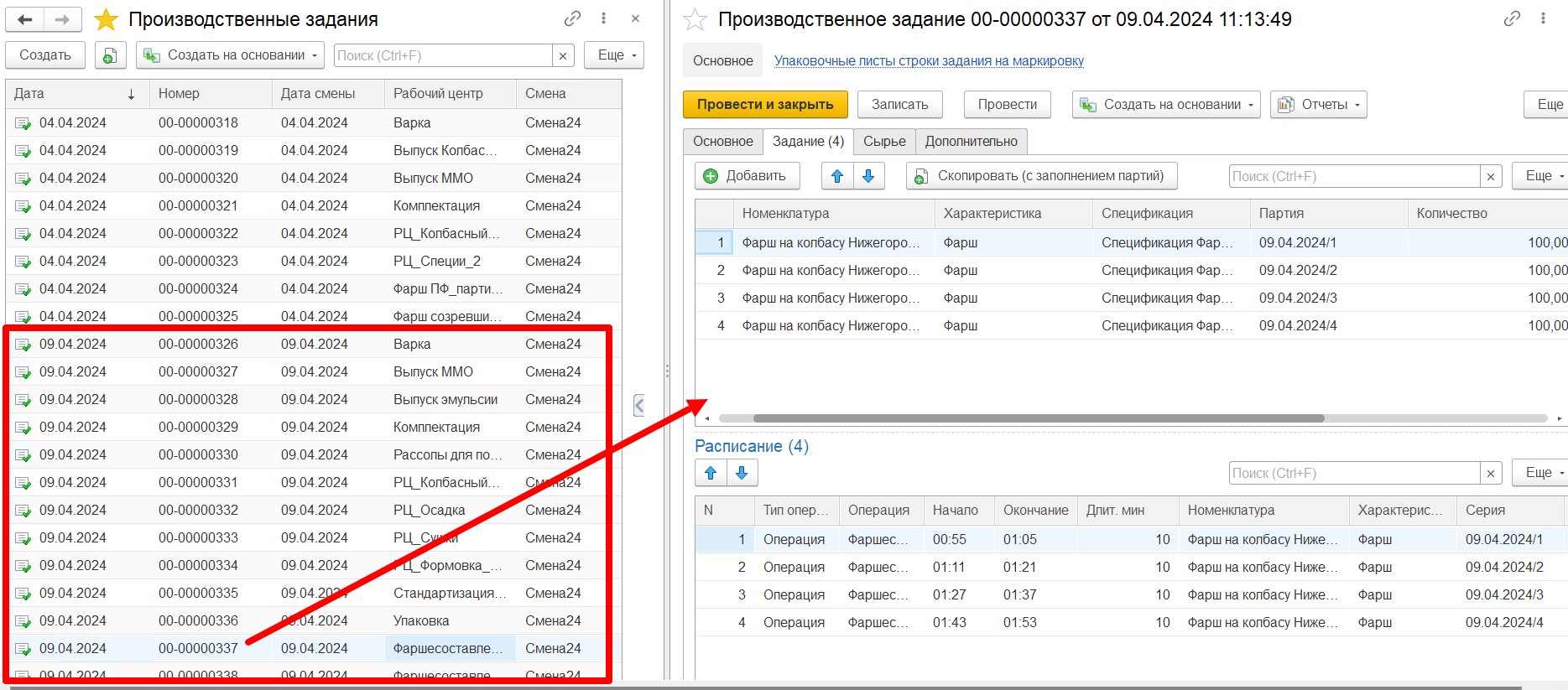Move the schedule row up in Расписание
This screenshot has height=690, width=1568.
coord(711,473)
